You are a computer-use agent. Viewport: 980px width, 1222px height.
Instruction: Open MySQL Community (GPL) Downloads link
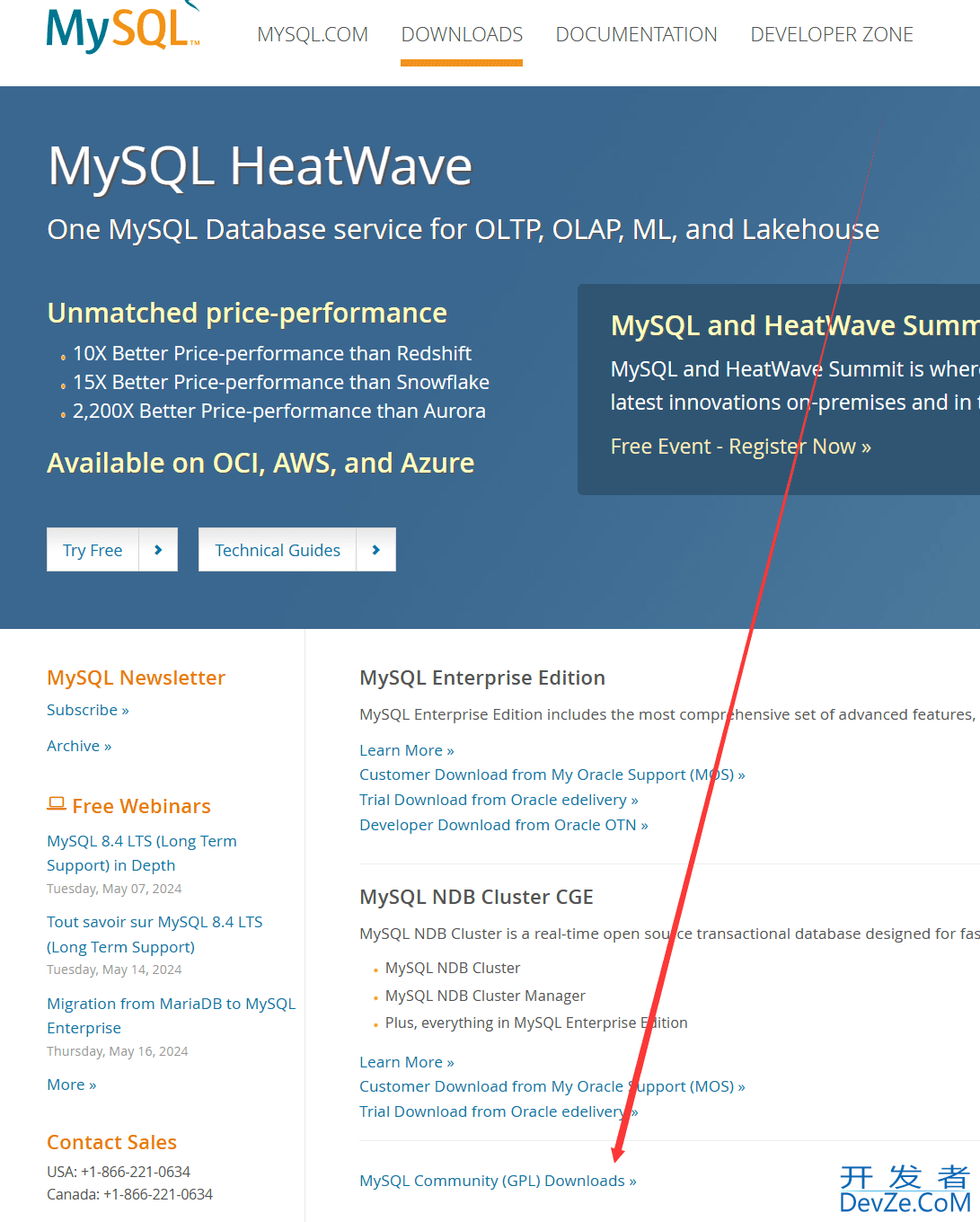[x=498, y=1181]
